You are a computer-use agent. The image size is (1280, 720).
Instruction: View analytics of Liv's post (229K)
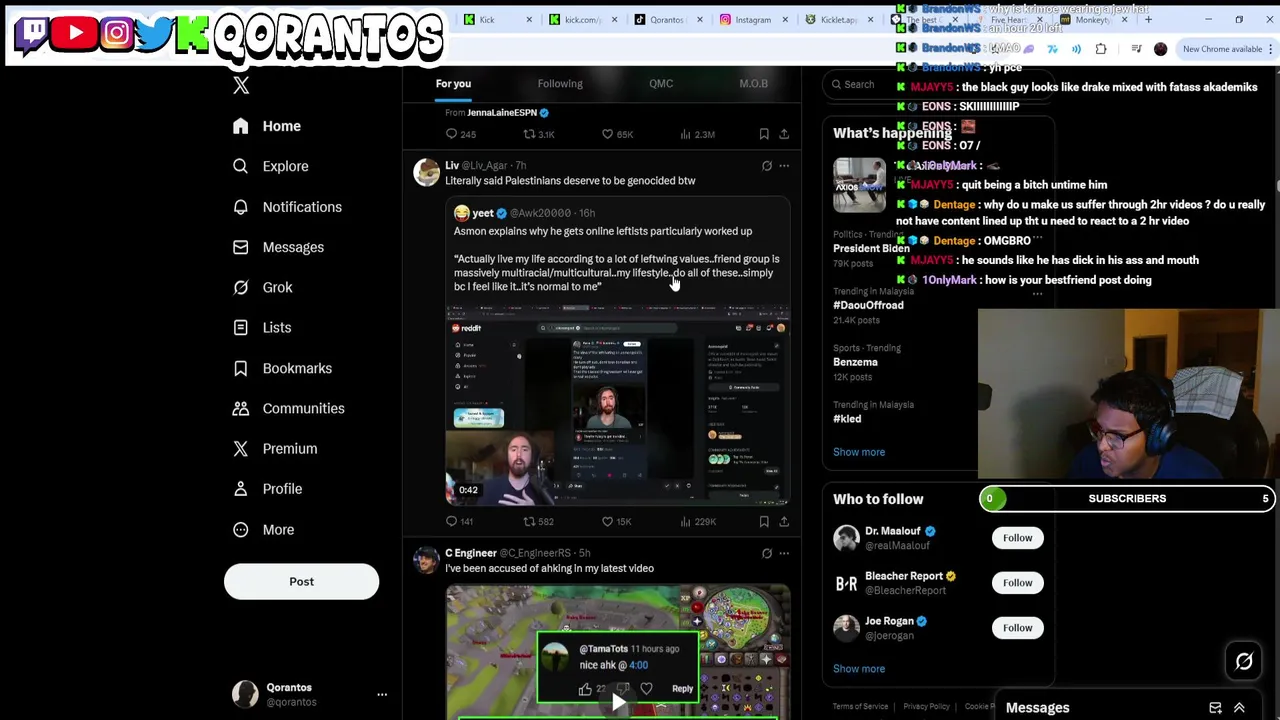(697, 521)
